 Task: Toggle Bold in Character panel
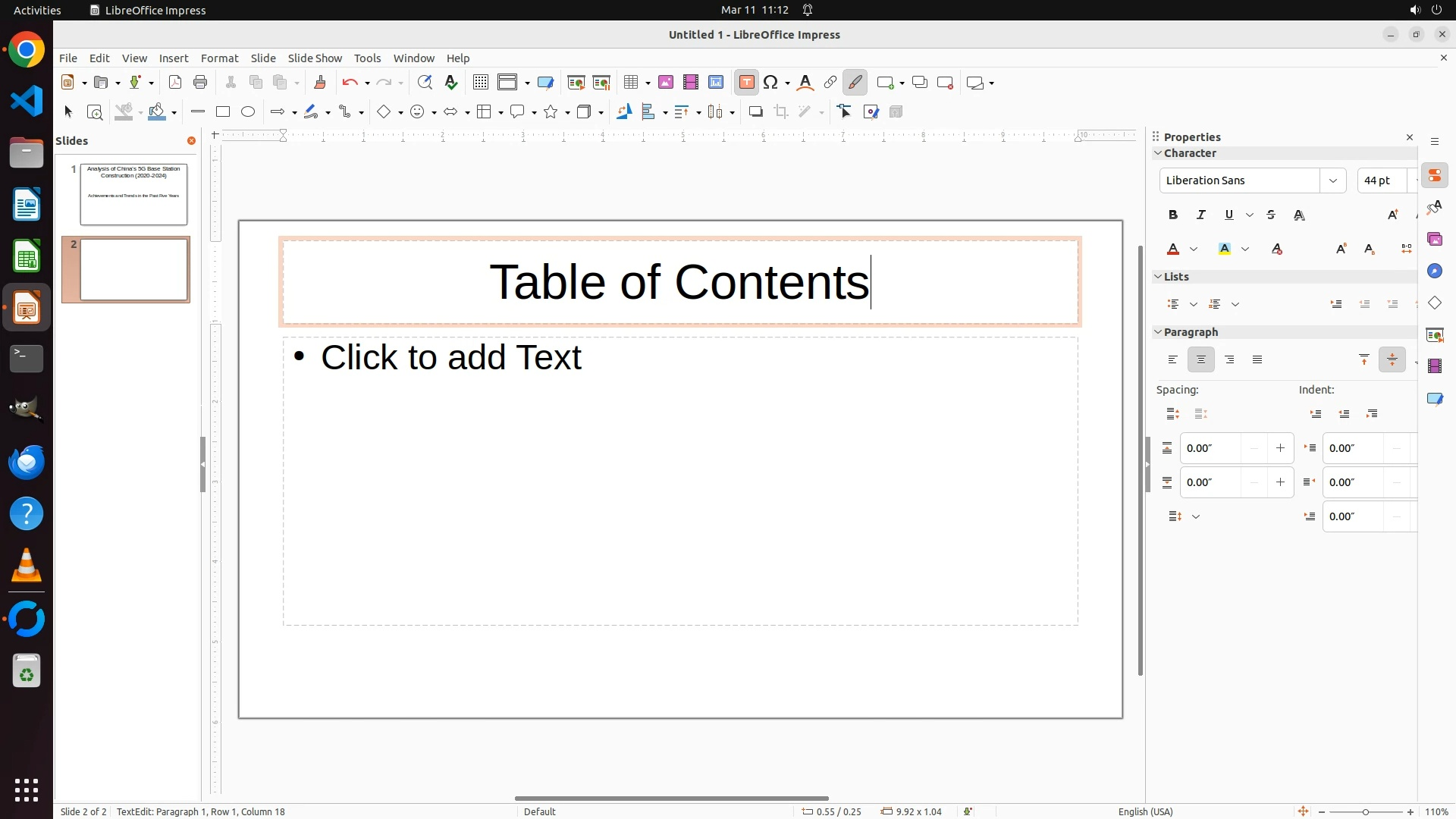(x=1173, y=215)
